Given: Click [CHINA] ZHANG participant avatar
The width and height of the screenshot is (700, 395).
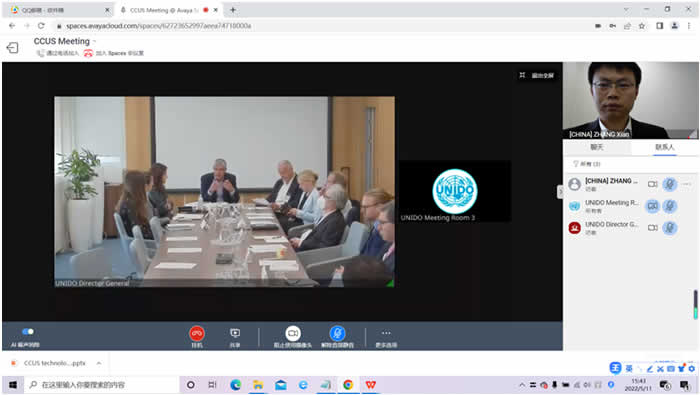Looking at the screenshot, I should (575, 184).
